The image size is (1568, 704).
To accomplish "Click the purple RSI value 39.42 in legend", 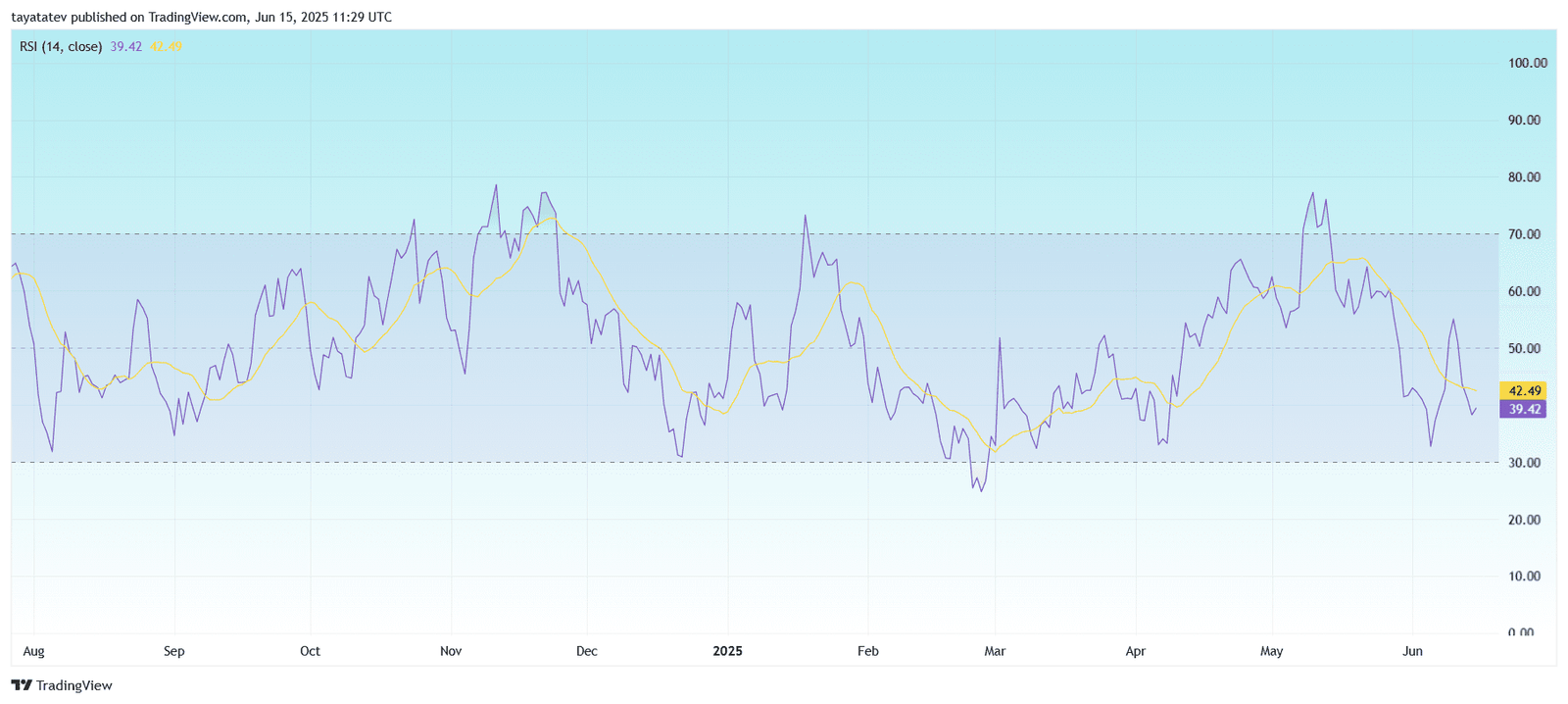I will coord(126,46).
